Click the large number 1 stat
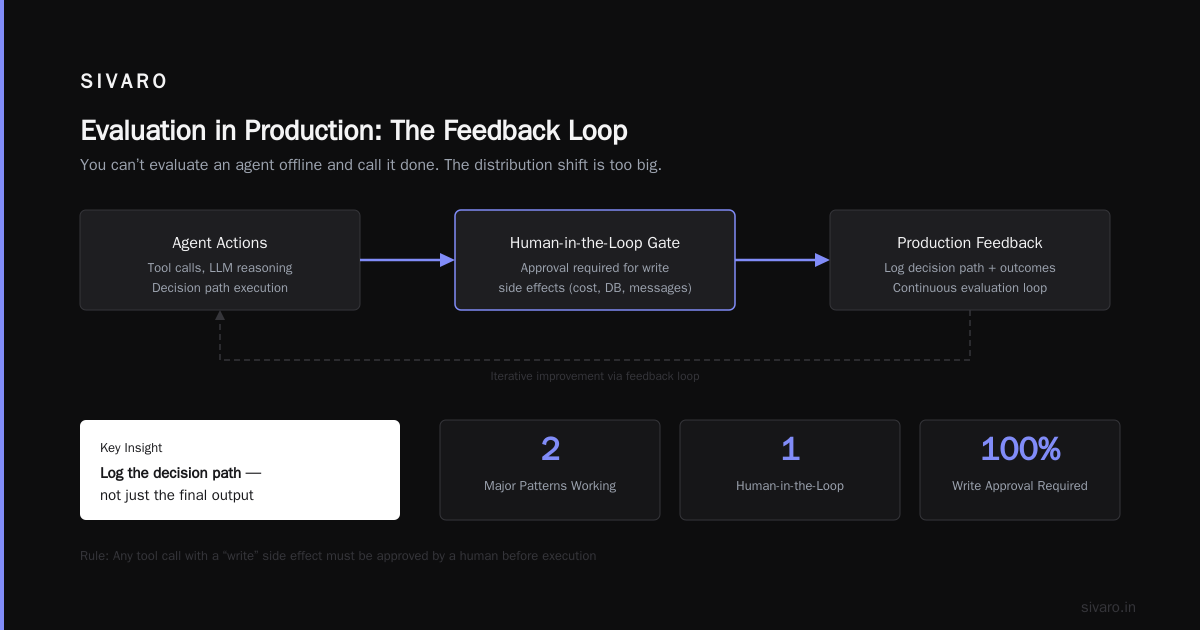1200x630 pixels. coord(790,449)
